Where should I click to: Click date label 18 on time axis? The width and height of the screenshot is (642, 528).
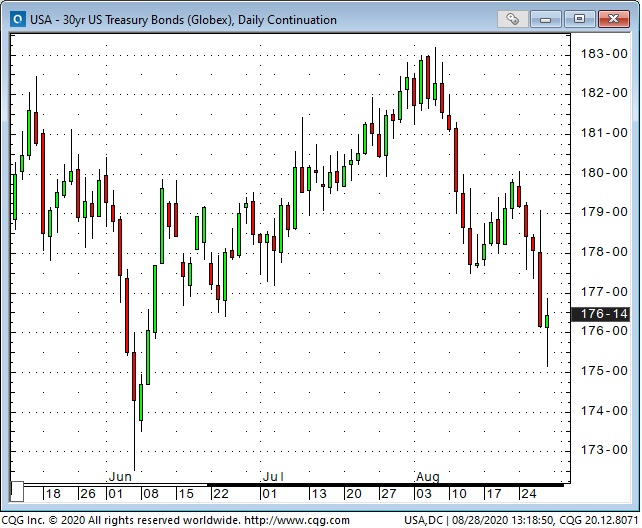click(53, 494)
